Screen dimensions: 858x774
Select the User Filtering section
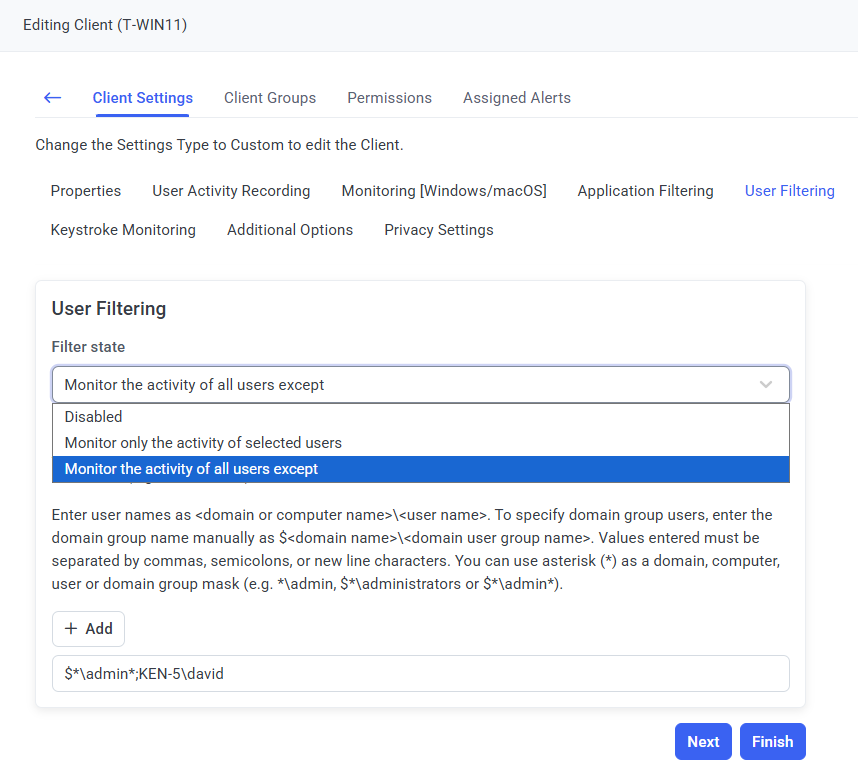pos(789,191)
